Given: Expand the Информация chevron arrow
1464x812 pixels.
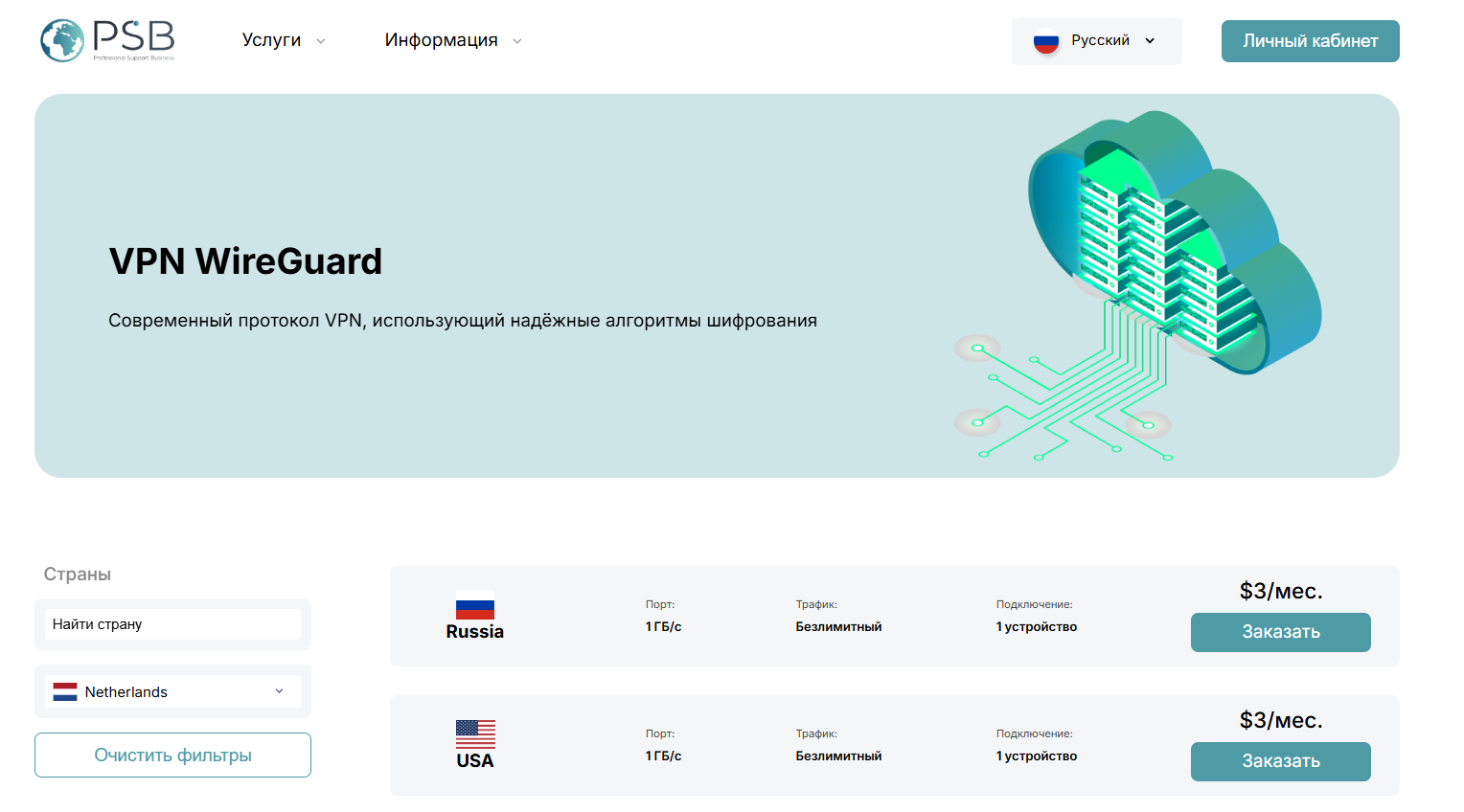Looking at the screenshot, I should point(517,41).
